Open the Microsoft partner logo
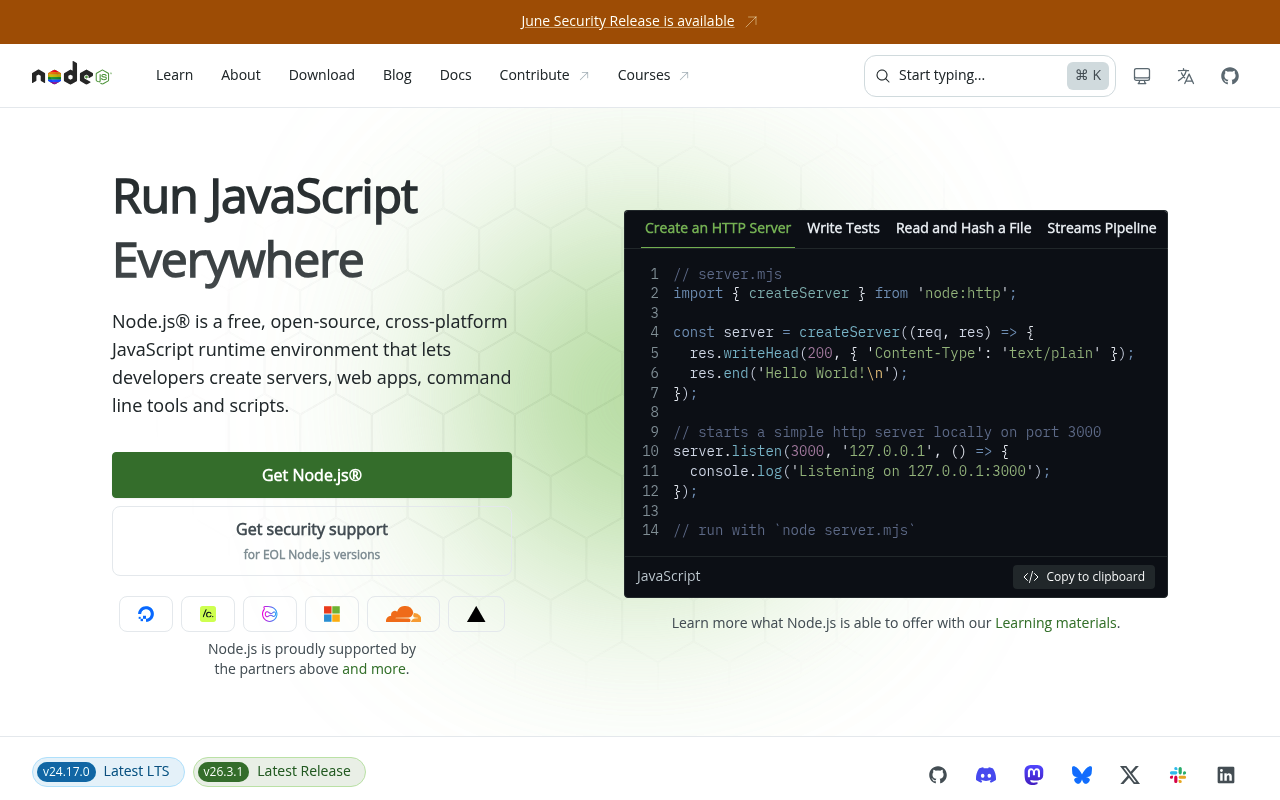 point(332,614)
